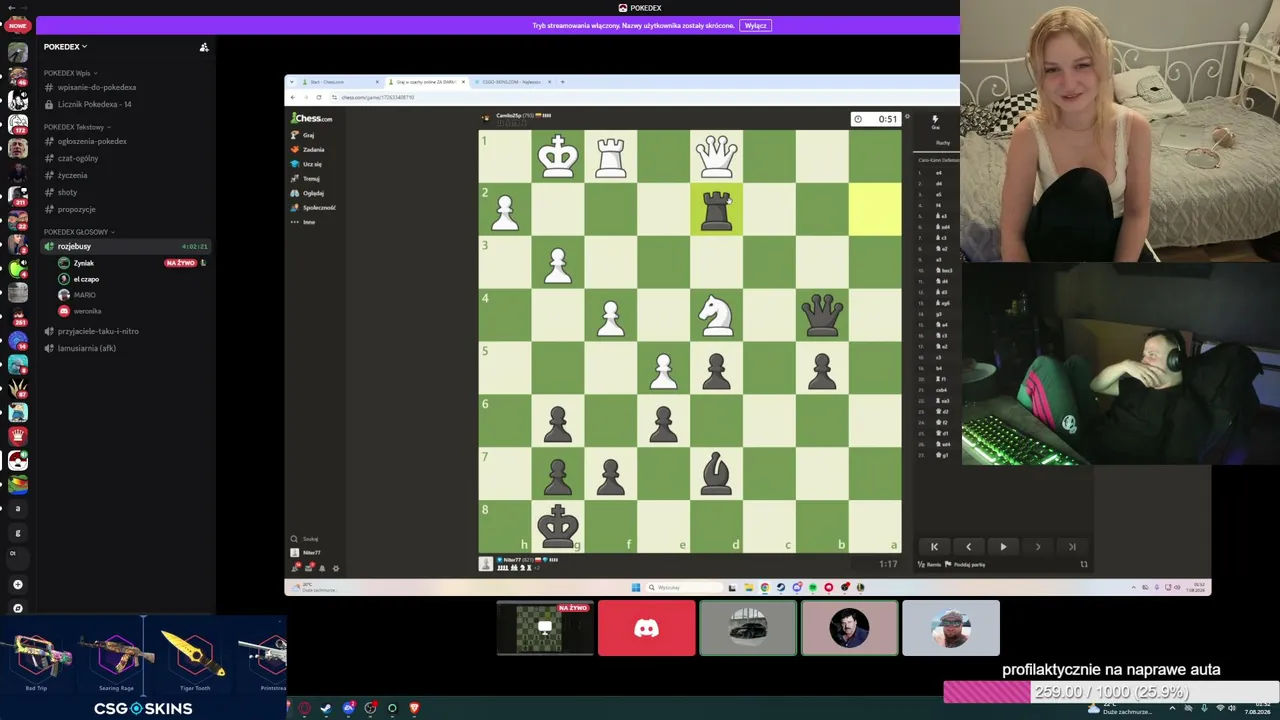This screenshot has width=1280, height=720.
Task: Jump to the first move in the game
Action: [934, 547]
